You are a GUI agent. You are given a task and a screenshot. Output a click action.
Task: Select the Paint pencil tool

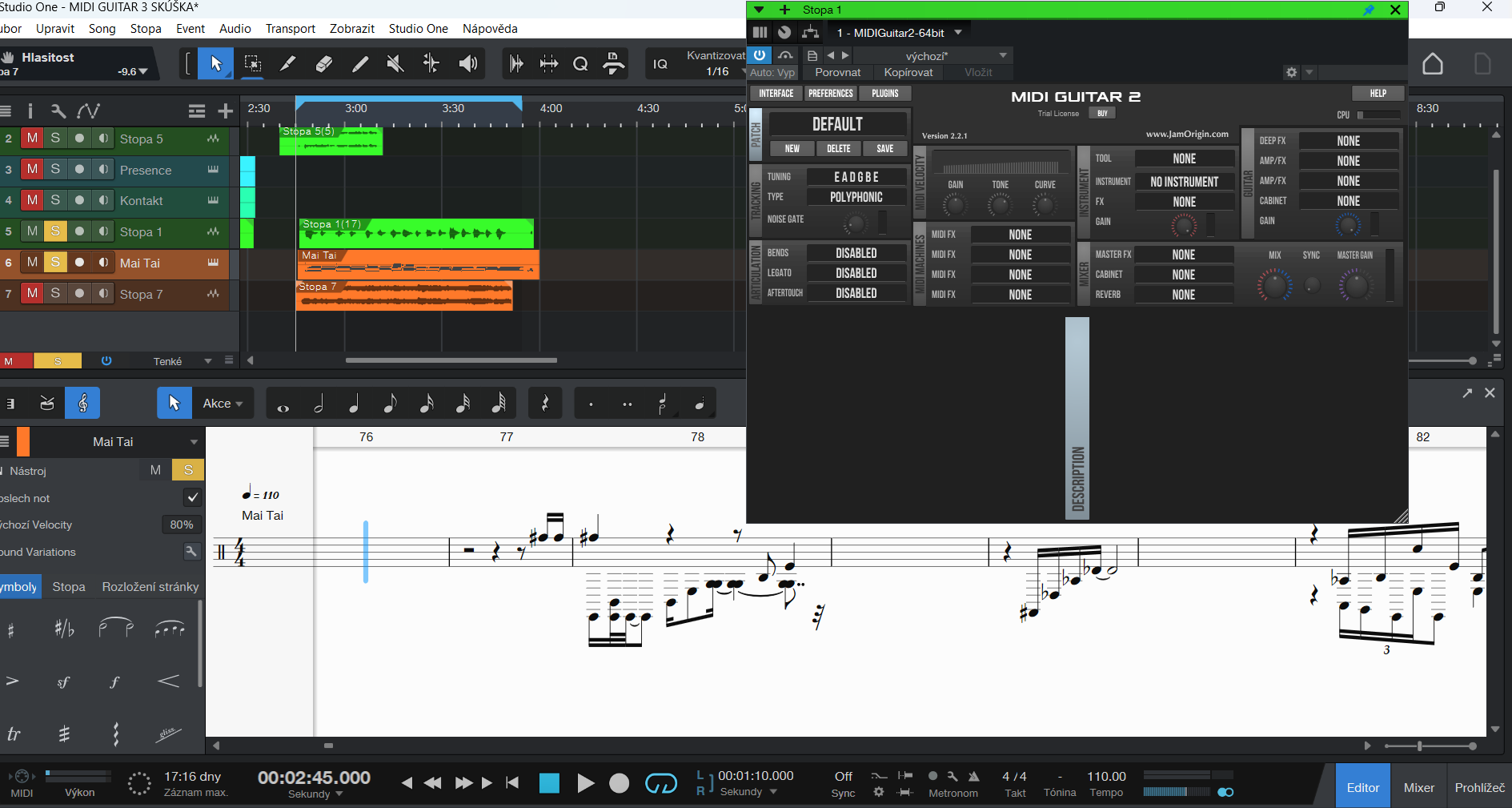click(360, 64)
